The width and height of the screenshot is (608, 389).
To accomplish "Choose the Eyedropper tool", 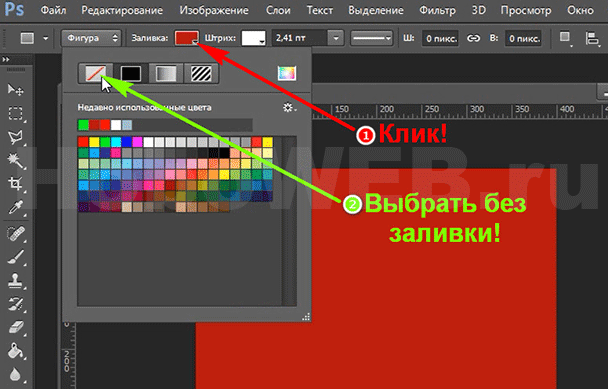I will 16,207.
